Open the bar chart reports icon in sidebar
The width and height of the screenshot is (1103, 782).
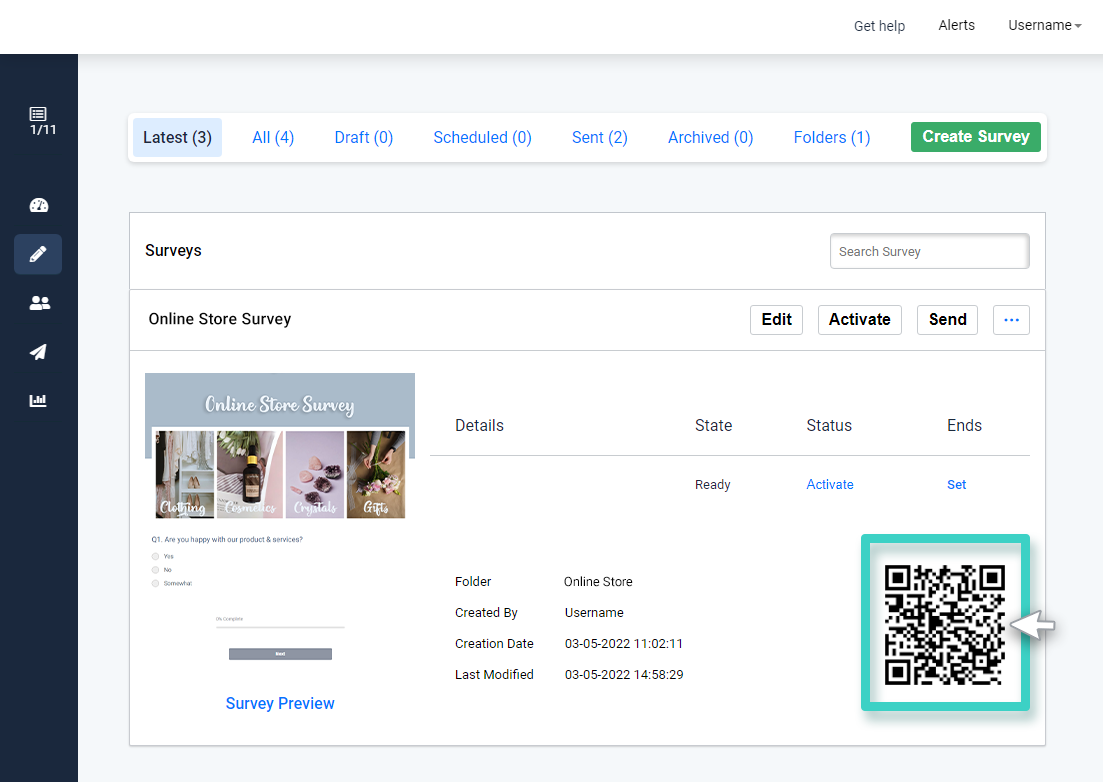pos(38,400)
